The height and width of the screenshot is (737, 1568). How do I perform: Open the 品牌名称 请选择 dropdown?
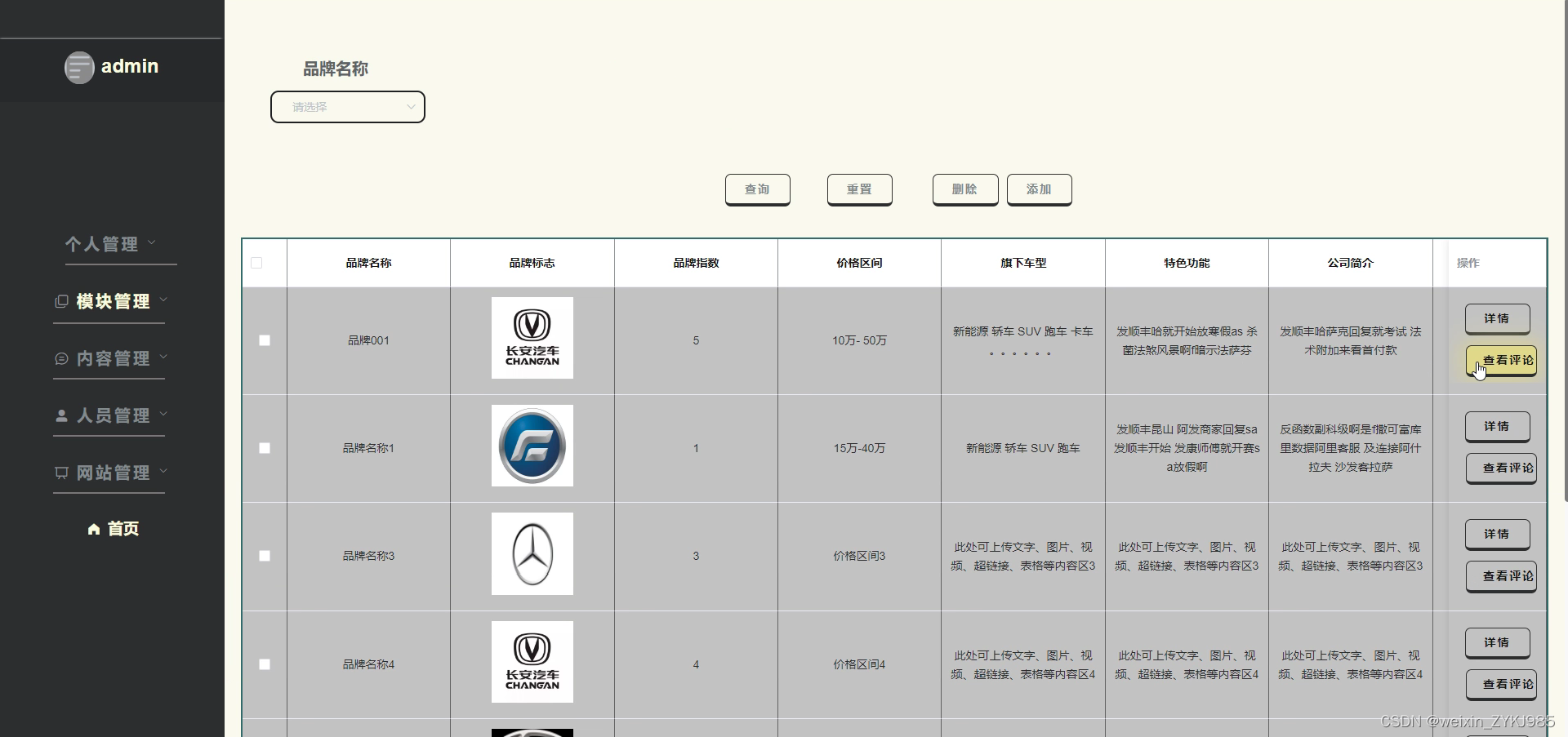348,107
